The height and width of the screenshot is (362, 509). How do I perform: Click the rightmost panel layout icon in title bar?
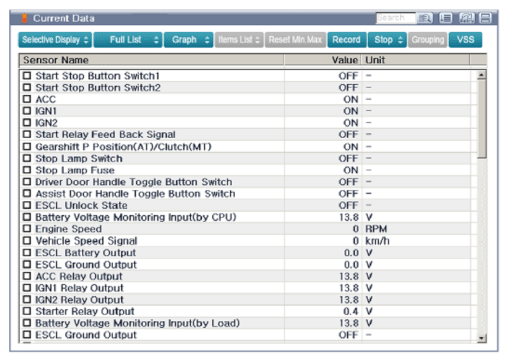click(485, 18)
